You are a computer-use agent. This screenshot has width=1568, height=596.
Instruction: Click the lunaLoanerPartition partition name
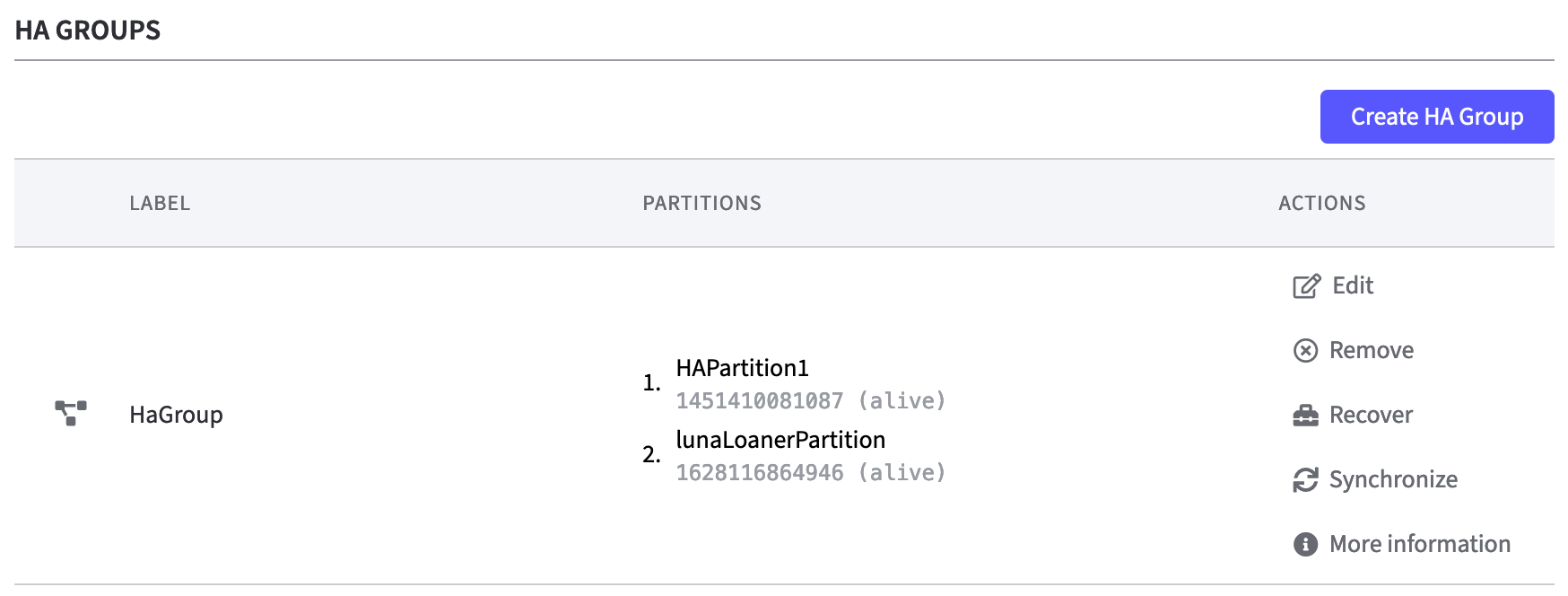tap(780, 440)
